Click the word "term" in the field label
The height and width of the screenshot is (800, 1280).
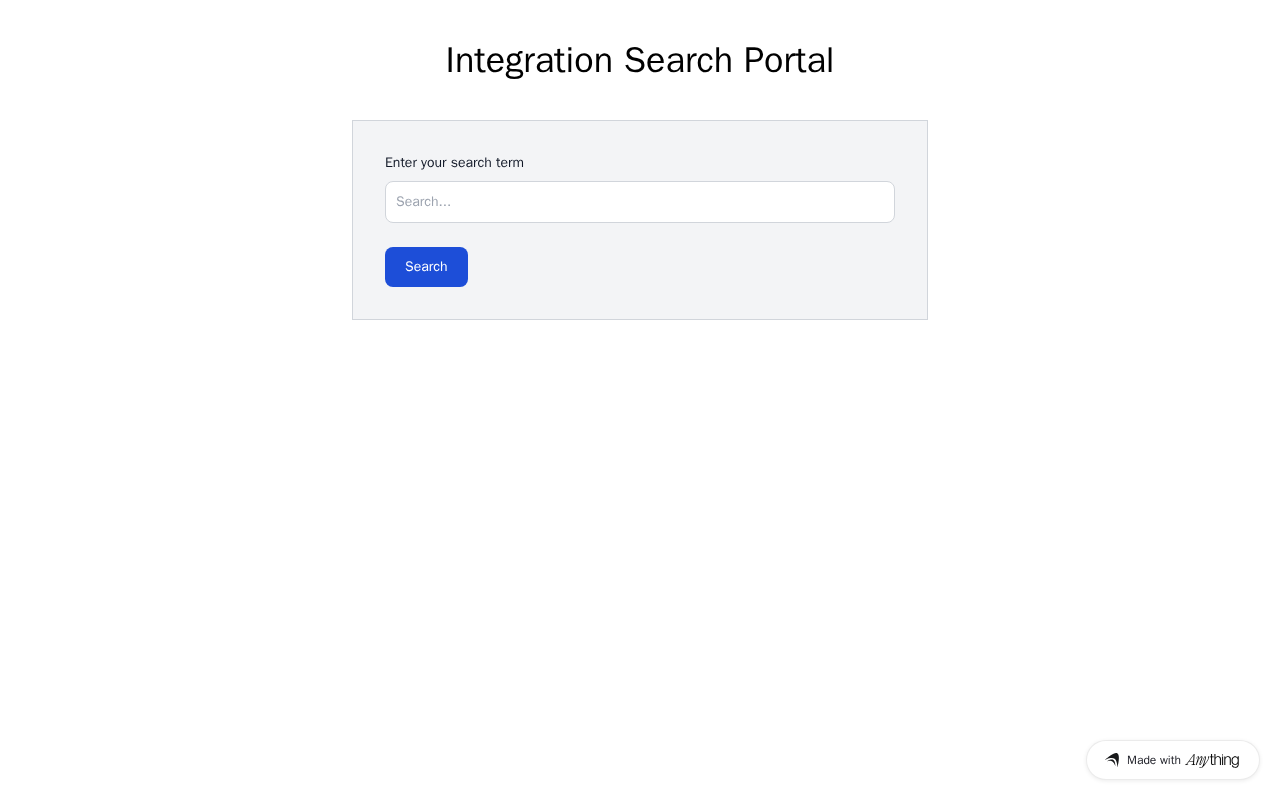point(510,162)
